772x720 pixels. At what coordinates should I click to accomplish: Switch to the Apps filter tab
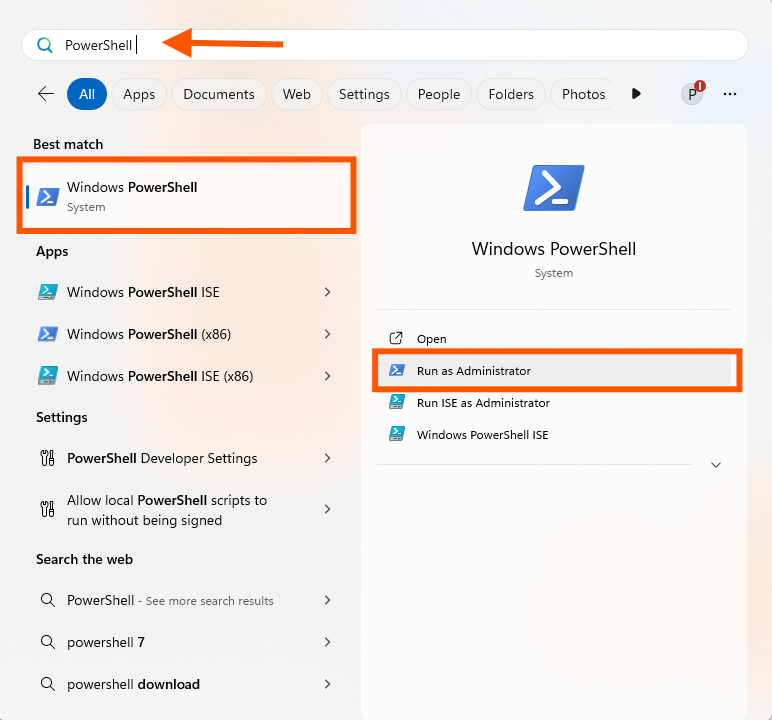[139, 94]
